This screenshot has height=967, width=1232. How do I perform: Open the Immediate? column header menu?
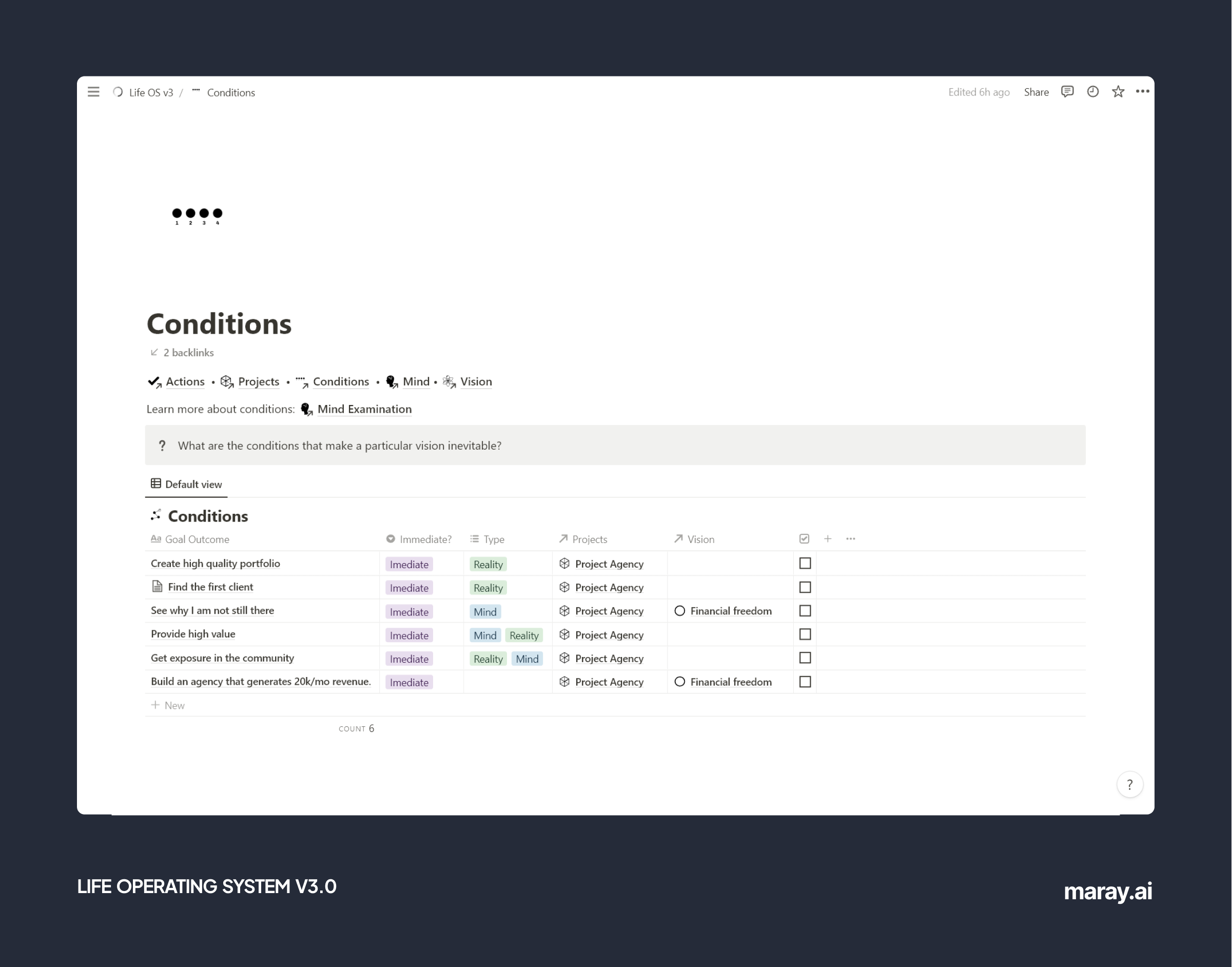tap(419, 539)
